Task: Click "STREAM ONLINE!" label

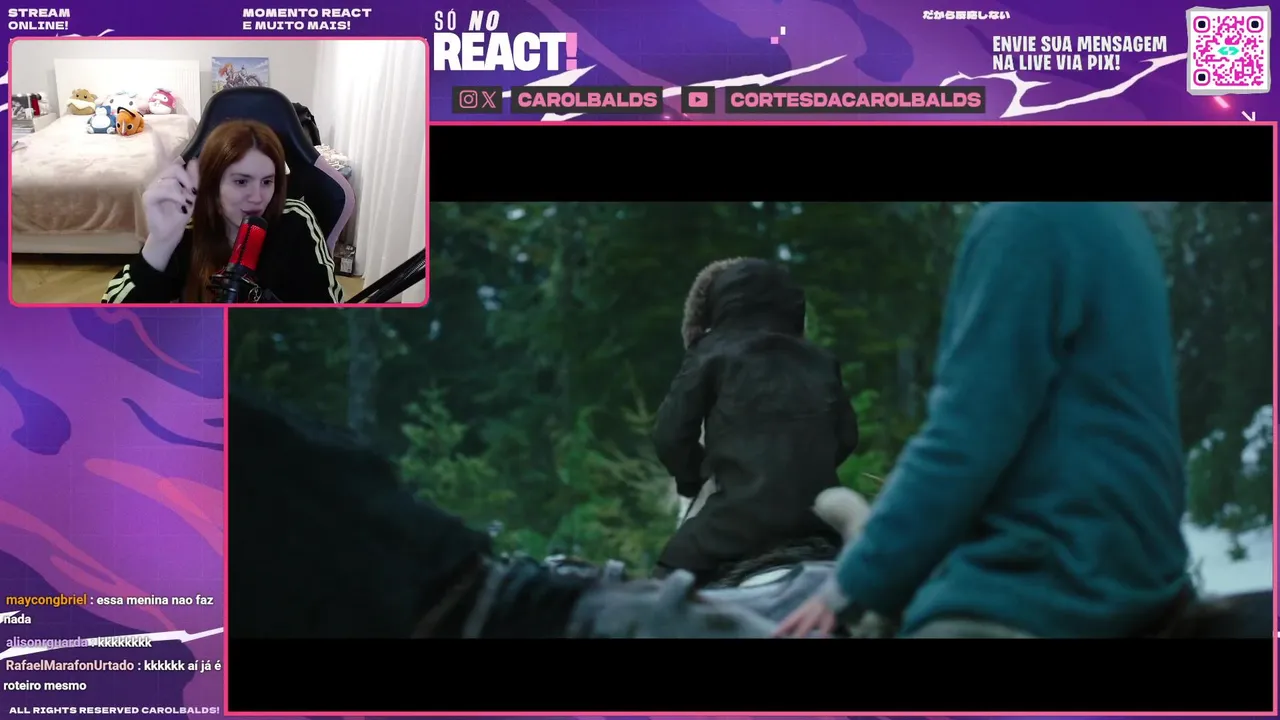Action: (x=39, y=19)
